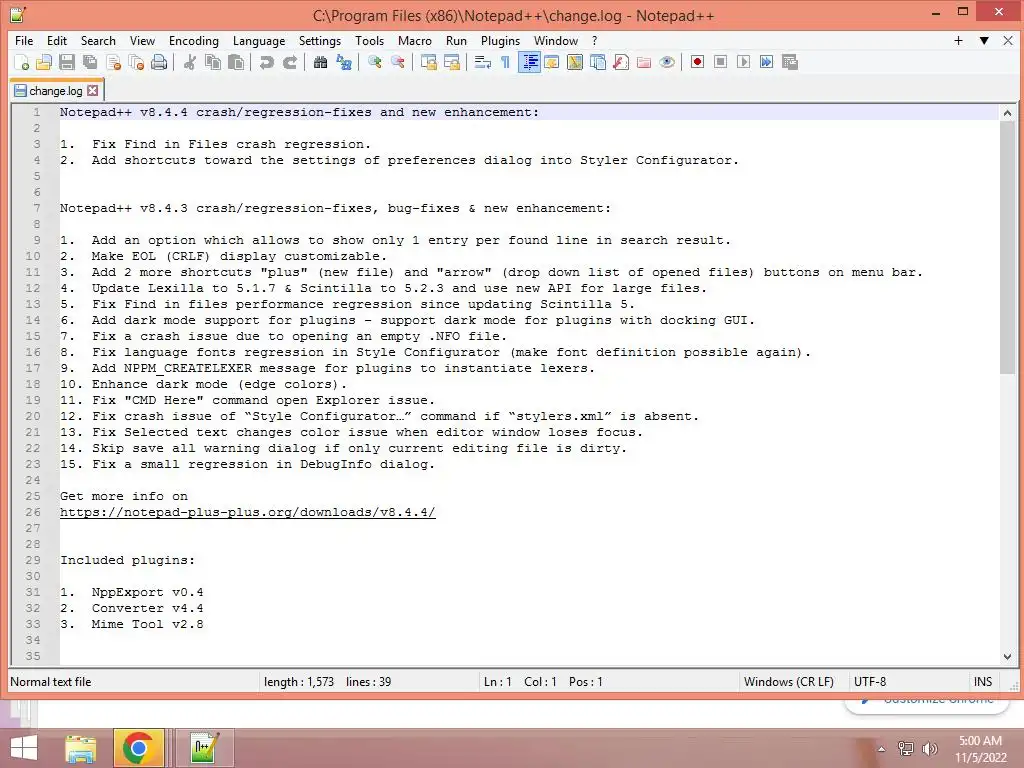Toggle word wrap in the toolbar
This screenshot has width=1024, height=768.
click(x=483, y=62)
